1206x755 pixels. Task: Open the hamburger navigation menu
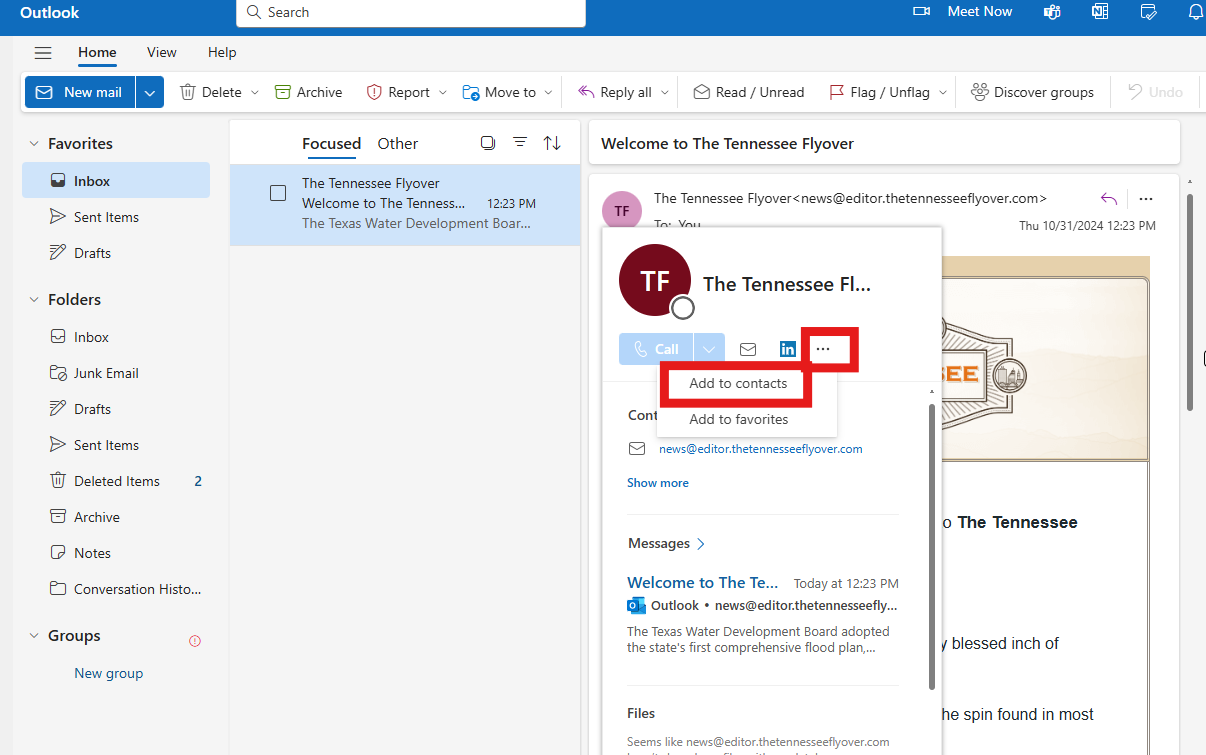click(x=43, y=53)
